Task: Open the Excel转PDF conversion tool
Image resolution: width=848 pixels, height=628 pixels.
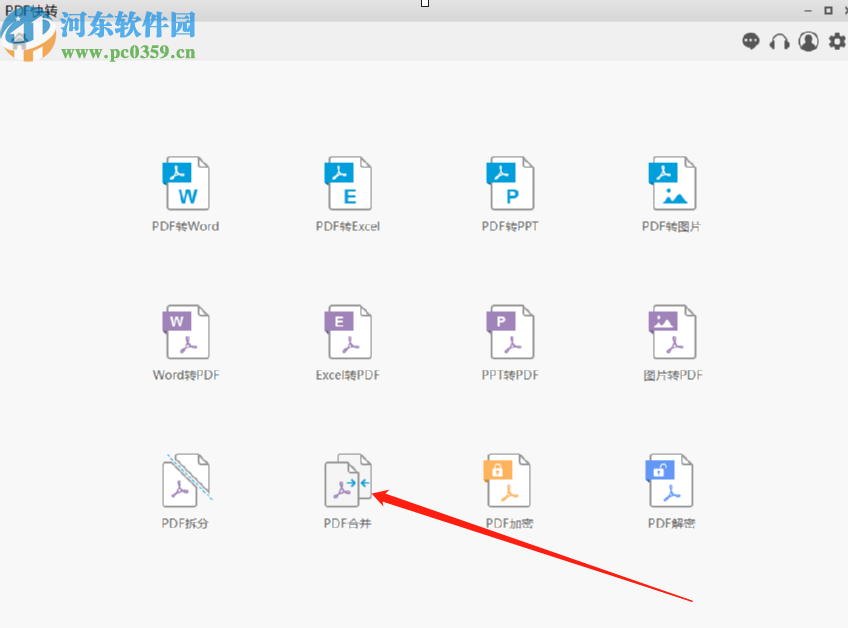Action: click(x=348, y=330)
